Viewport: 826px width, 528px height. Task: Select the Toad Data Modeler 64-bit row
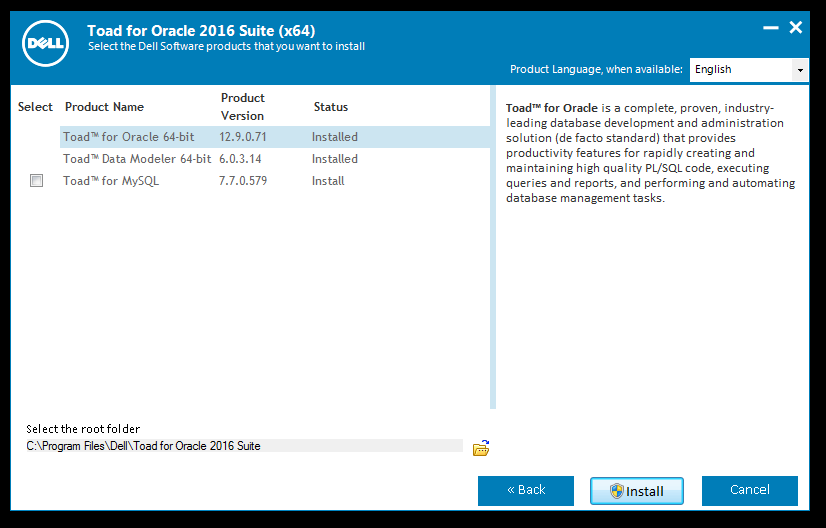click(137, 159)
